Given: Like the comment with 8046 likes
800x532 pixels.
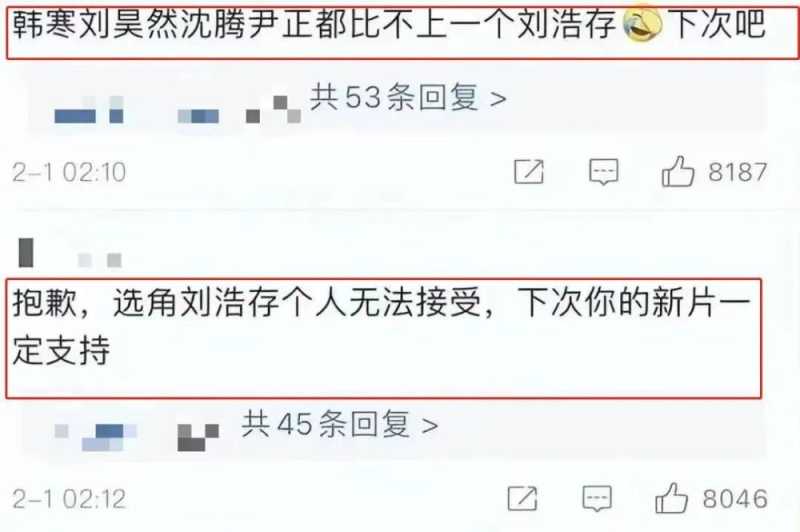Looking at the screenshot, I should 671,498.
